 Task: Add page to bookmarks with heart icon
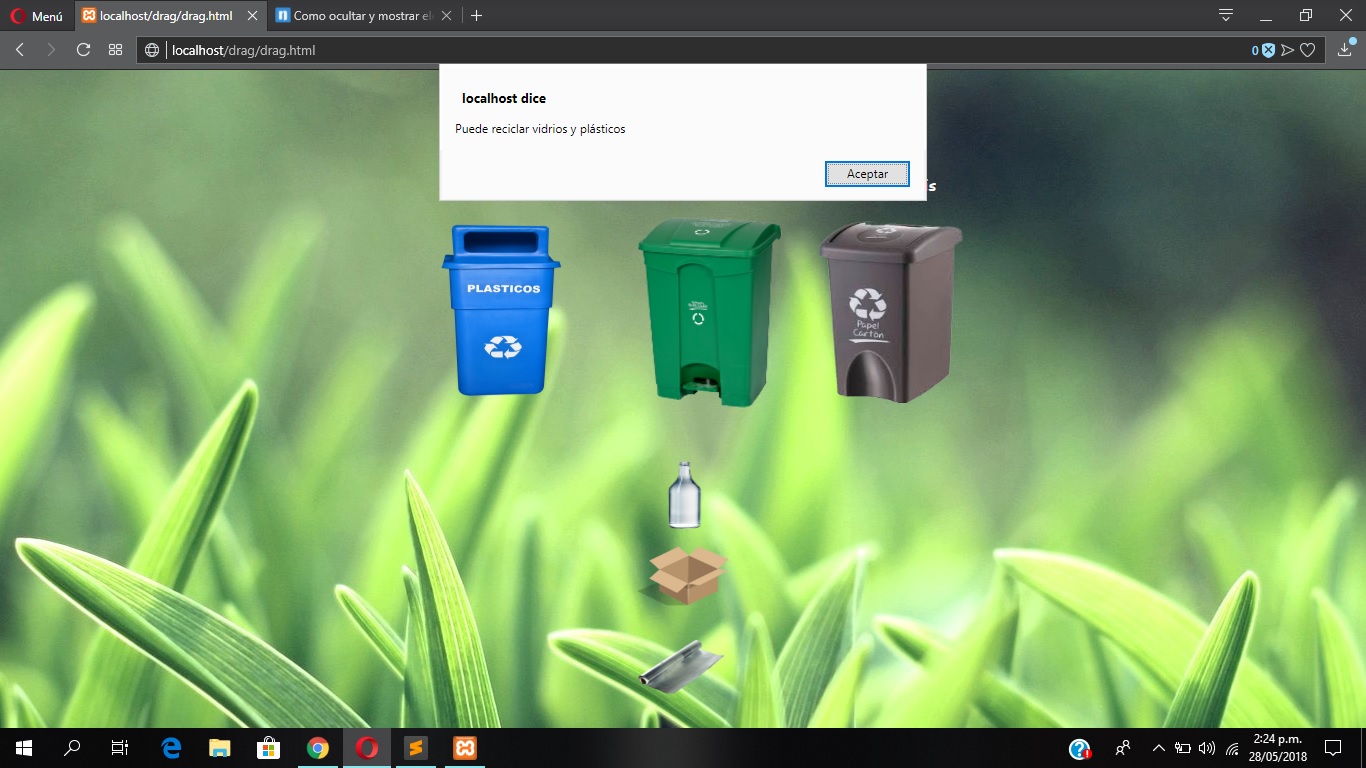coord(1307,50)
